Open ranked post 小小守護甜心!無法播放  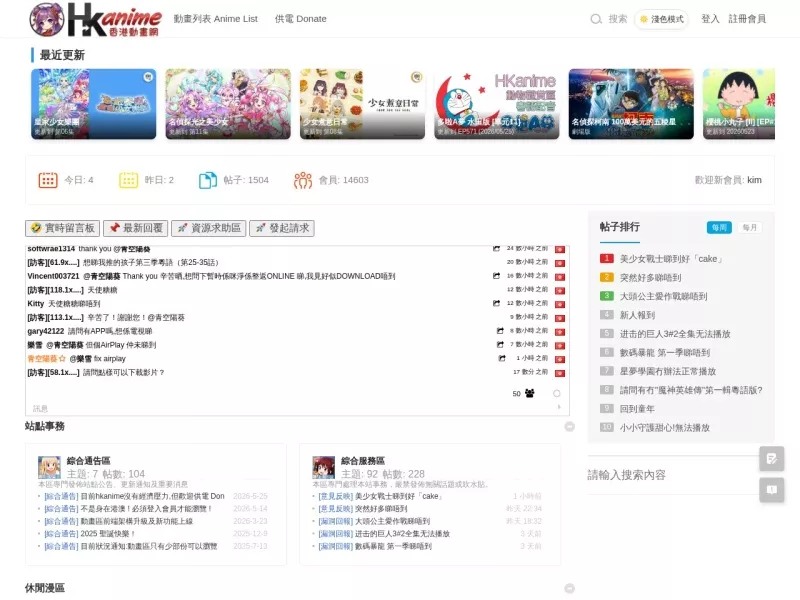click(x=665, y=428)
